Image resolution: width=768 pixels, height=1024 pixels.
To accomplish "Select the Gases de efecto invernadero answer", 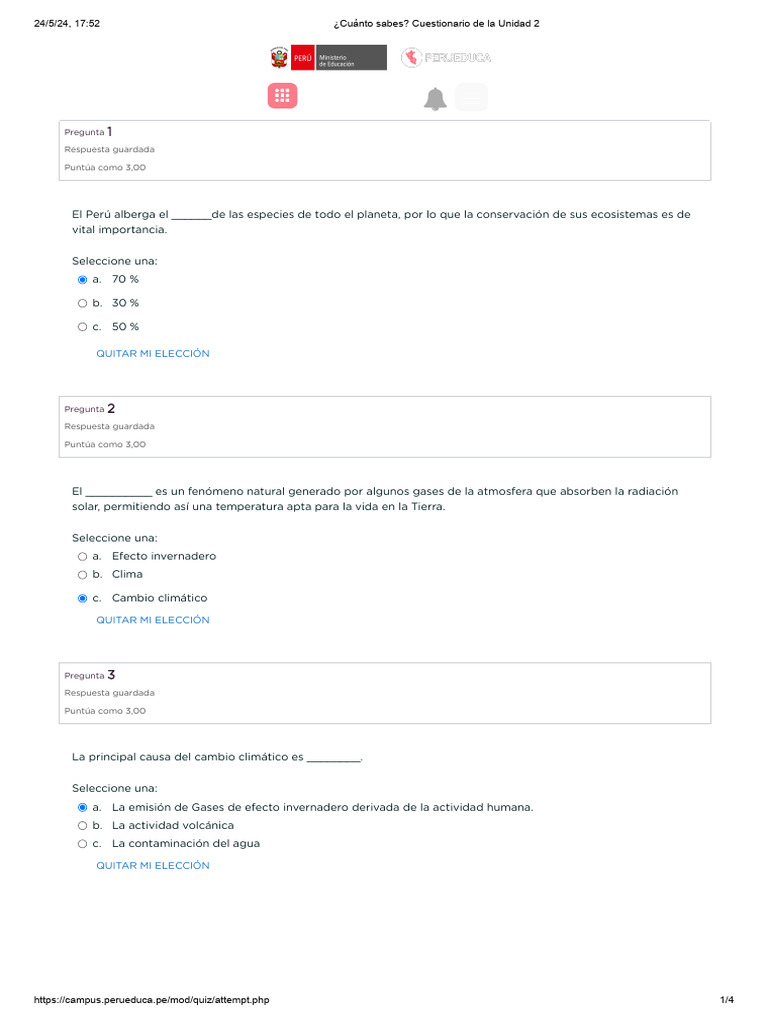I will 83,807.
